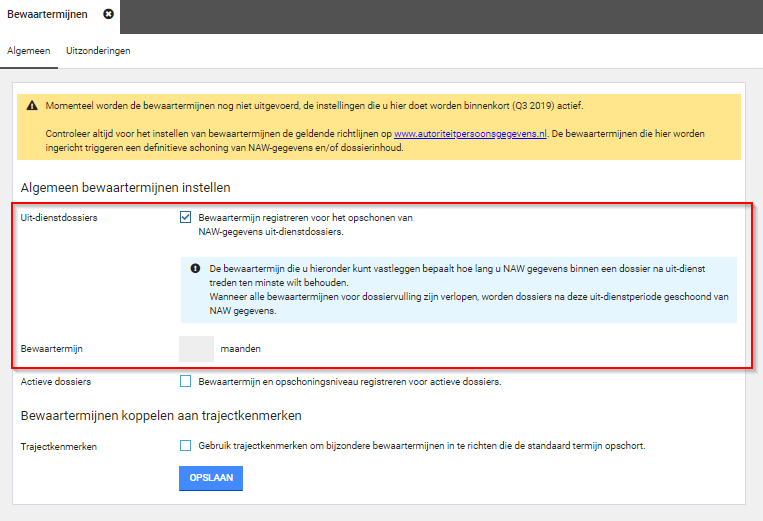
Task: Enable the Actieve dossiers checkbox
Action: (x=186, y=381)
